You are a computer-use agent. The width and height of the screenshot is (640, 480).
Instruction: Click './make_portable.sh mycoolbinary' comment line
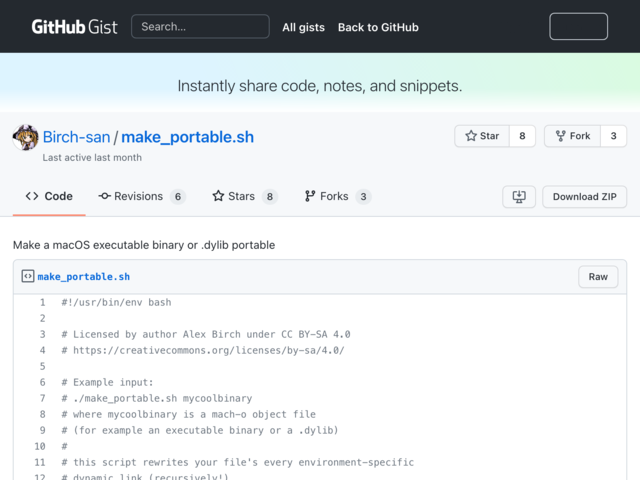click(x=157, y=398)
